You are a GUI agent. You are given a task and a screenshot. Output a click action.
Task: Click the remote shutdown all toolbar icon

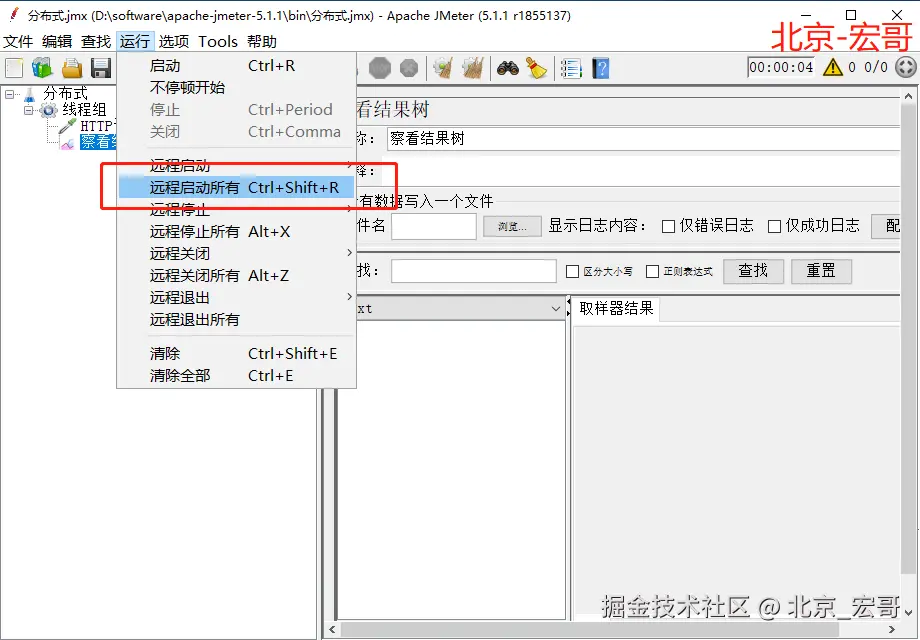click(409, 68)
